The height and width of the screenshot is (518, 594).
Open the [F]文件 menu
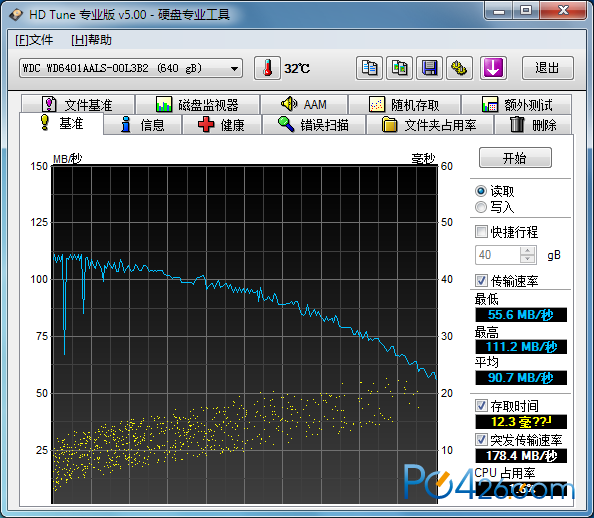tap(34, 40)
